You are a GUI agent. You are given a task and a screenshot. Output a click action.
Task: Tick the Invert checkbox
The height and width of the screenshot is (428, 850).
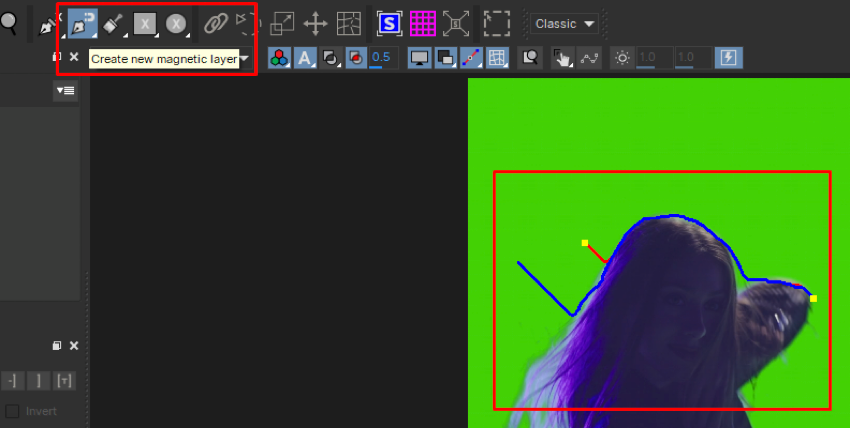(13, 411)
